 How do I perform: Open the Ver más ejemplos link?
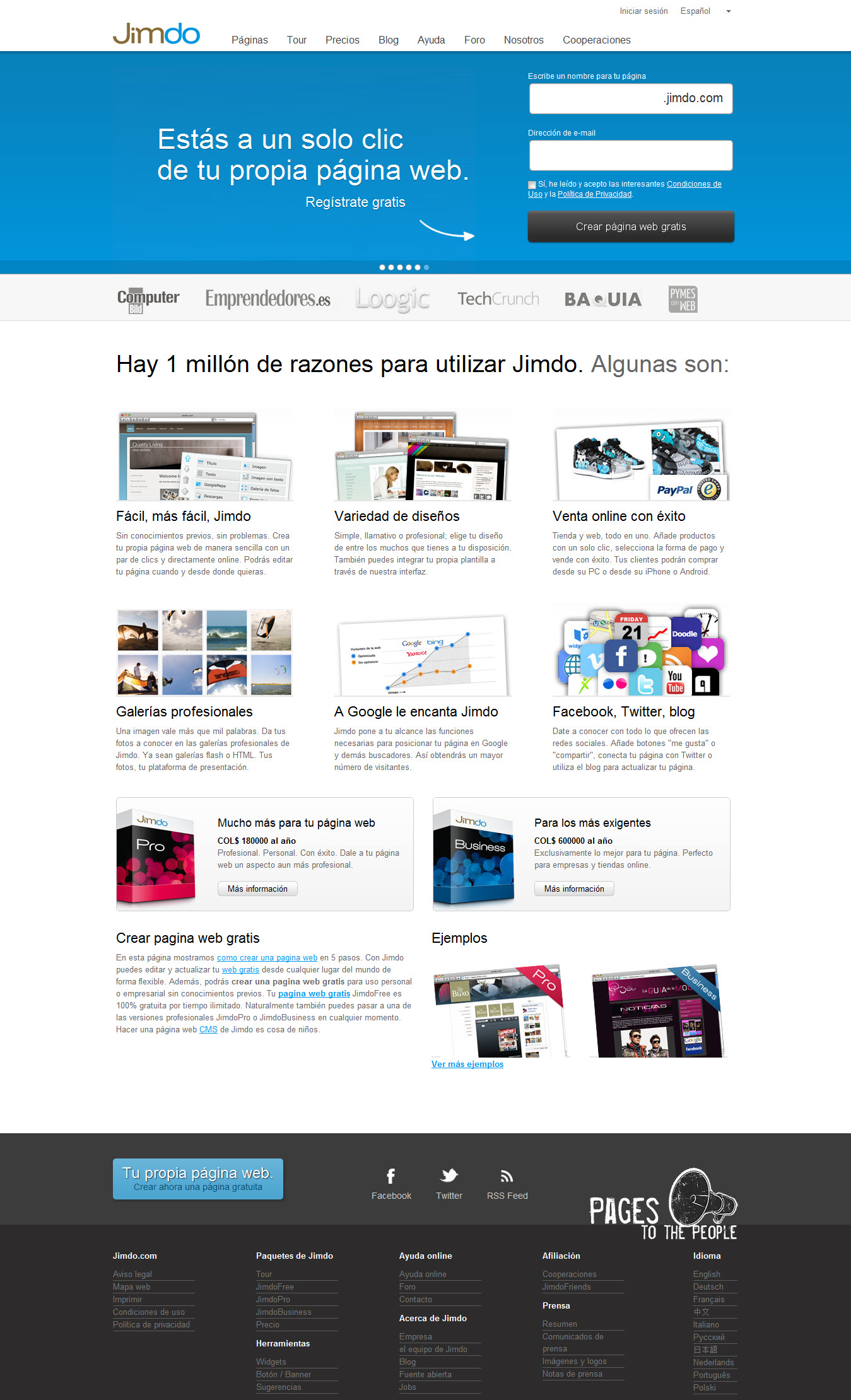click(x=467, y=1064)
